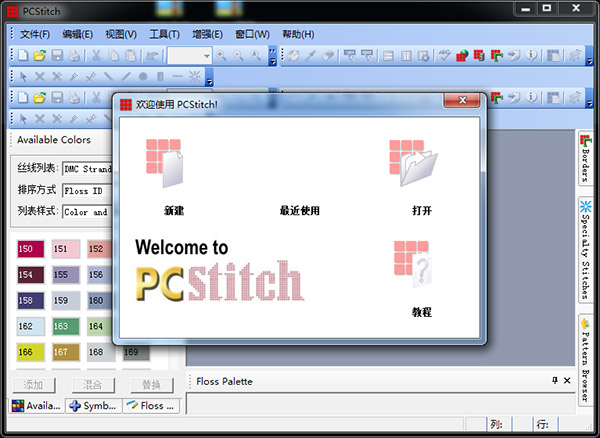This screenshot has height=438, width=600.
Task: Click the Copy icon in the top toolbar
Action: point(114,56)
